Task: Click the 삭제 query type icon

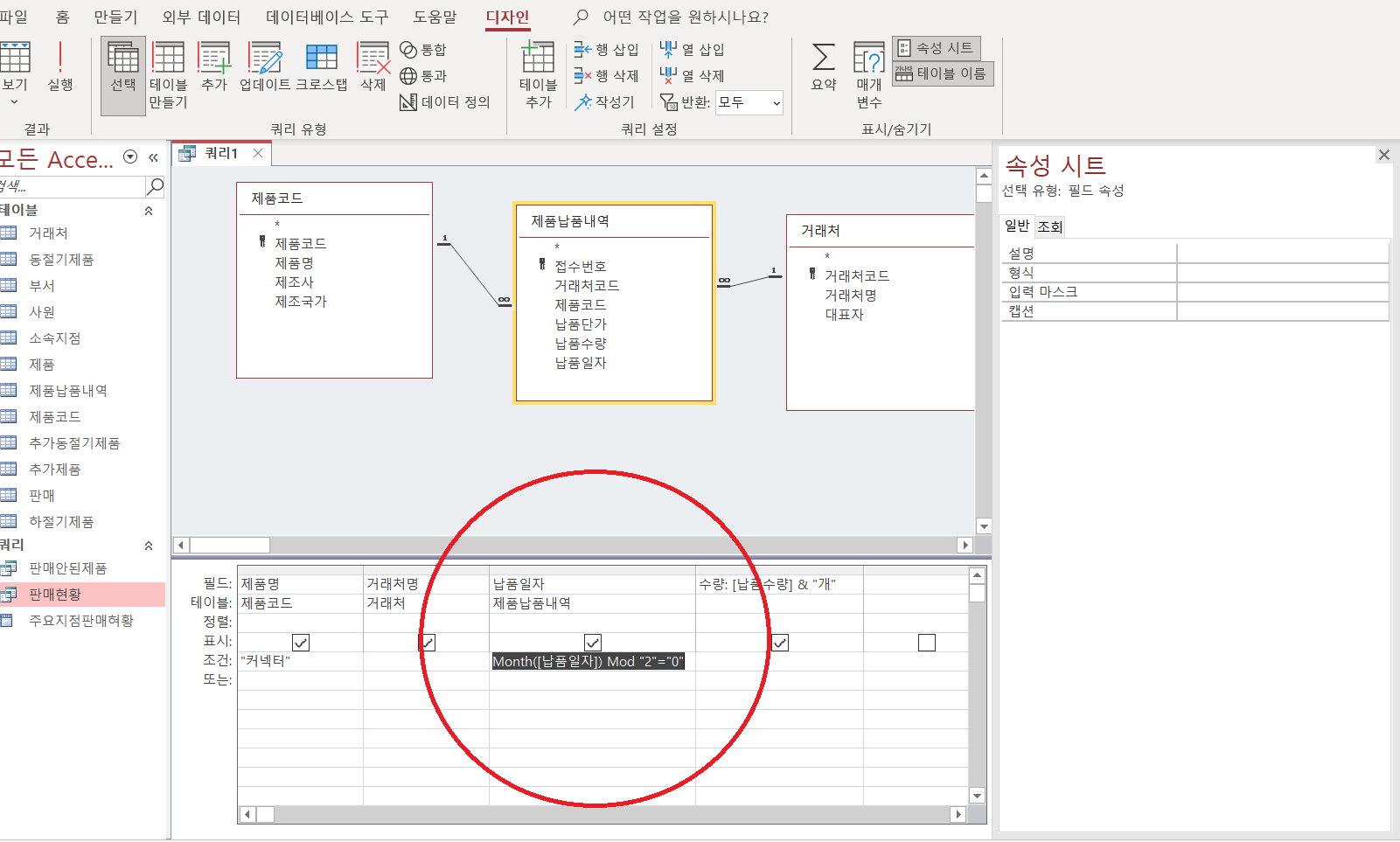Action: pos(373,66)
